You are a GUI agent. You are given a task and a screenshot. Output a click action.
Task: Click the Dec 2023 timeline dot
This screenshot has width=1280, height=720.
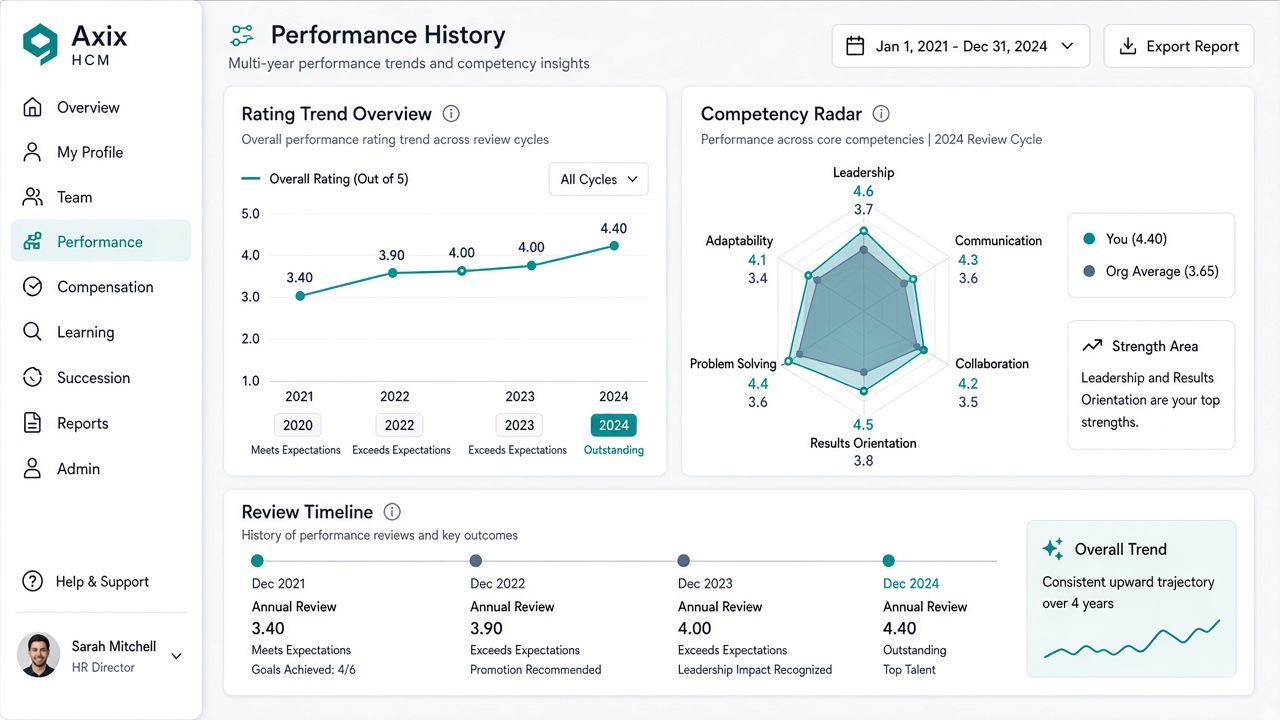coord(683,561)
